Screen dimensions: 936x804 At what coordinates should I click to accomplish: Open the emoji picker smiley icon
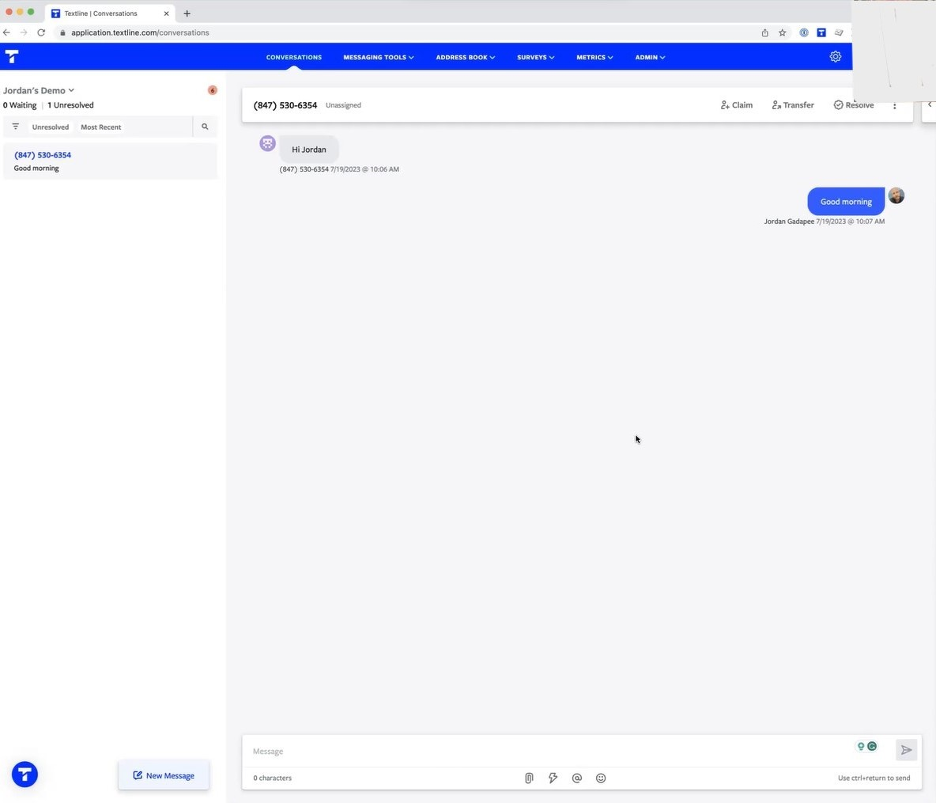(x=601, y=778)
